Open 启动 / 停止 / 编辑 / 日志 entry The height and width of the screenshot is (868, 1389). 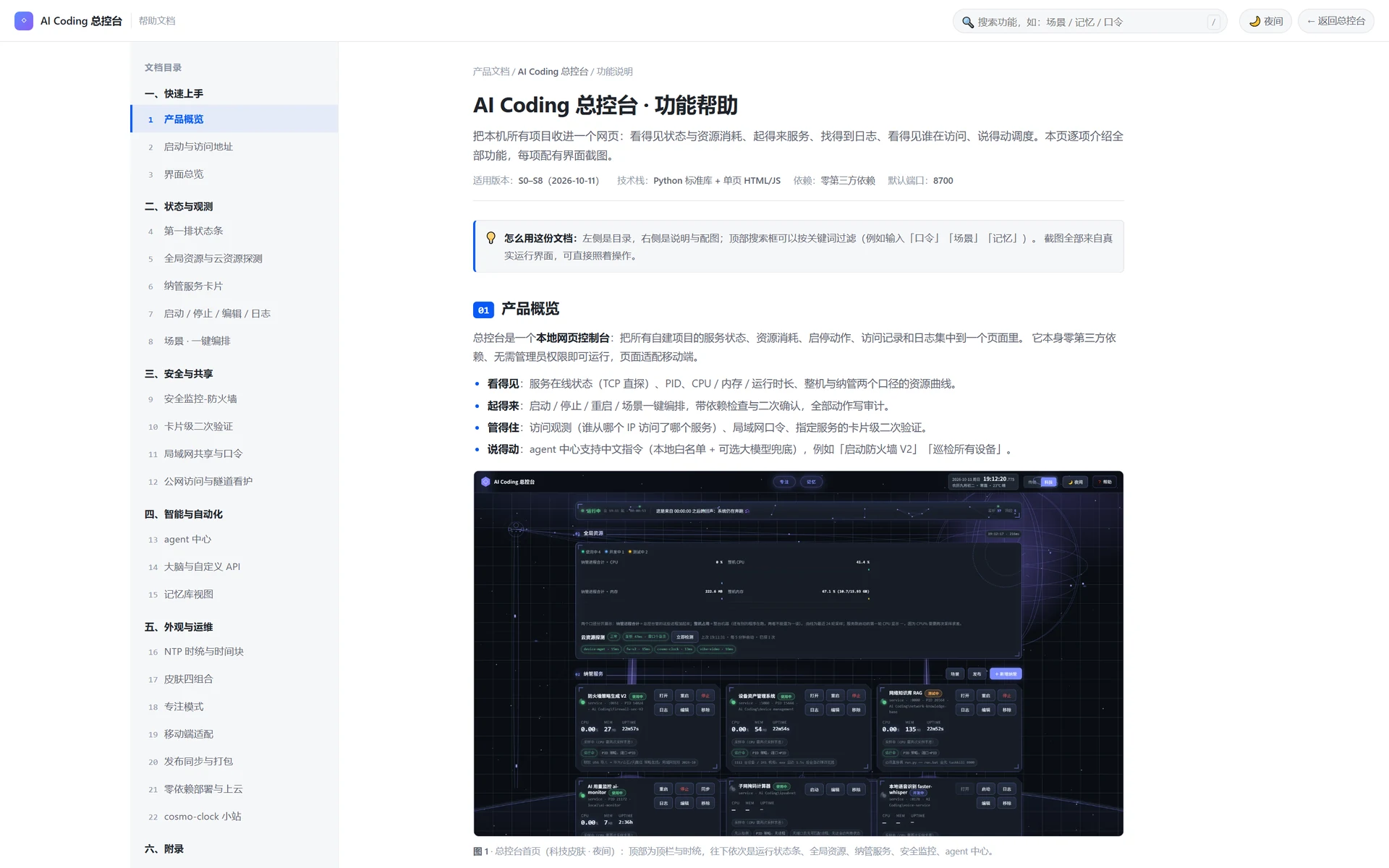(x=234, y=314)
